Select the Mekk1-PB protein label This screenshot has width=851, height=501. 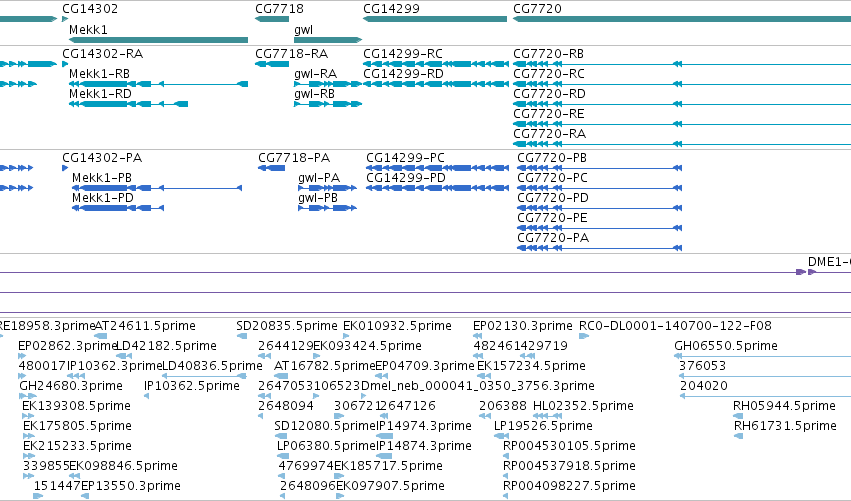(x=102, y=178)
